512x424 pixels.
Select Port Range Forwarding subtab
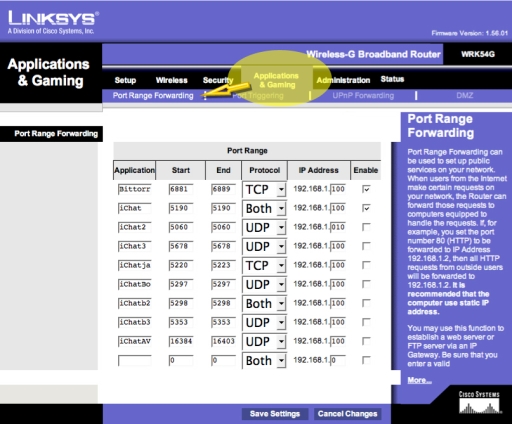[153, 96]
